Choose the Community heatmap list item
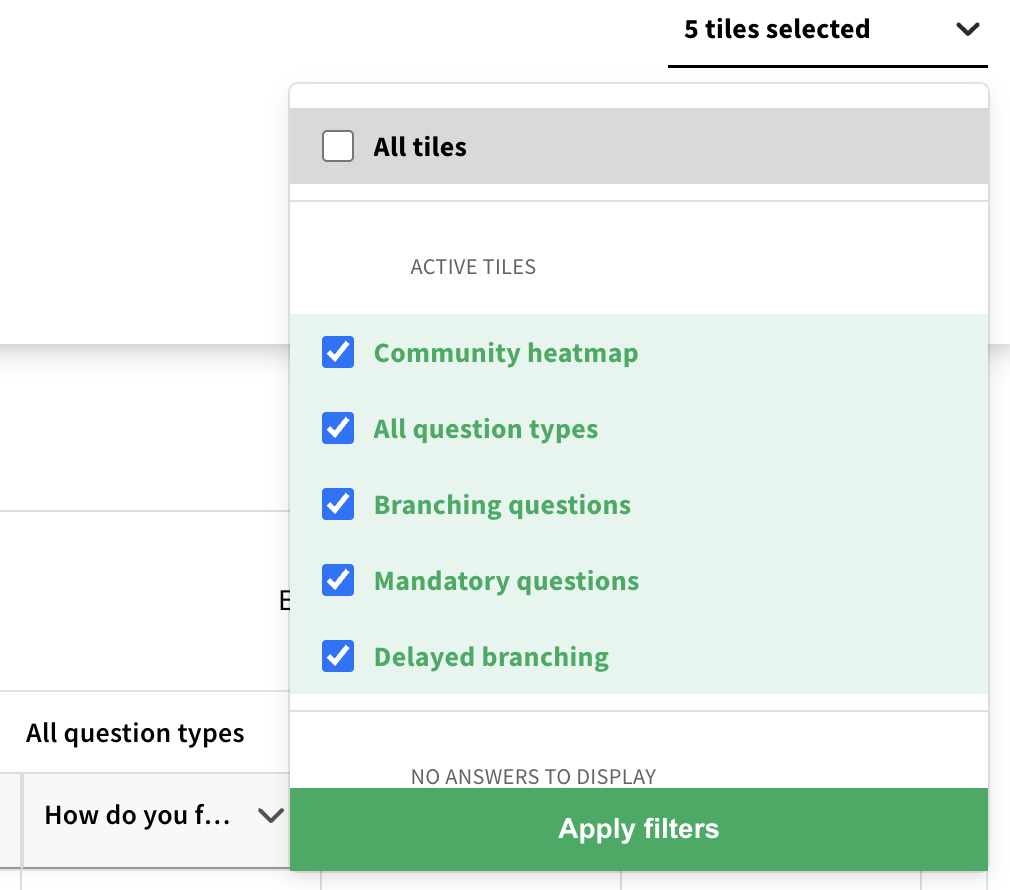The height and width of the screenshot is (890, 1010). tap(505, 353)
